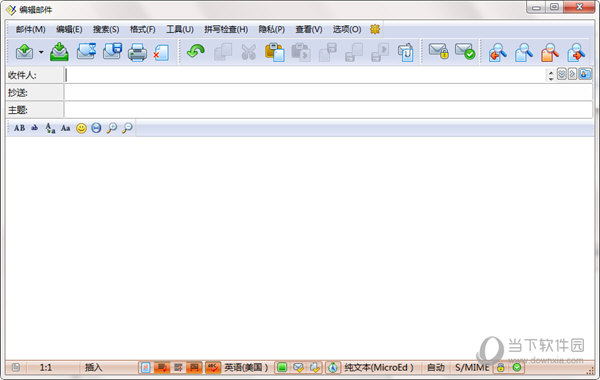600x380 pixels.
Task: Click the message body text area
Action: pyautogui.click(x=300, y=248)
